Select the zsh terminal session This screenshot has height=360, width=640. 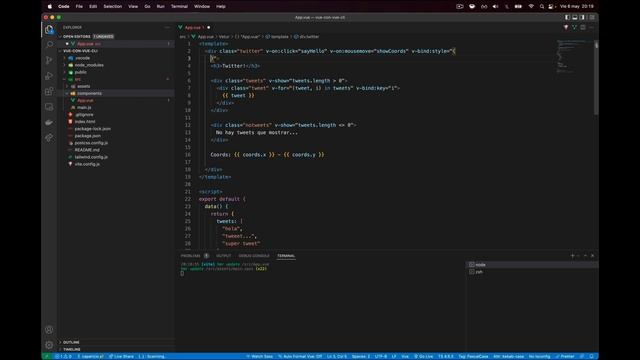(532, 272)
